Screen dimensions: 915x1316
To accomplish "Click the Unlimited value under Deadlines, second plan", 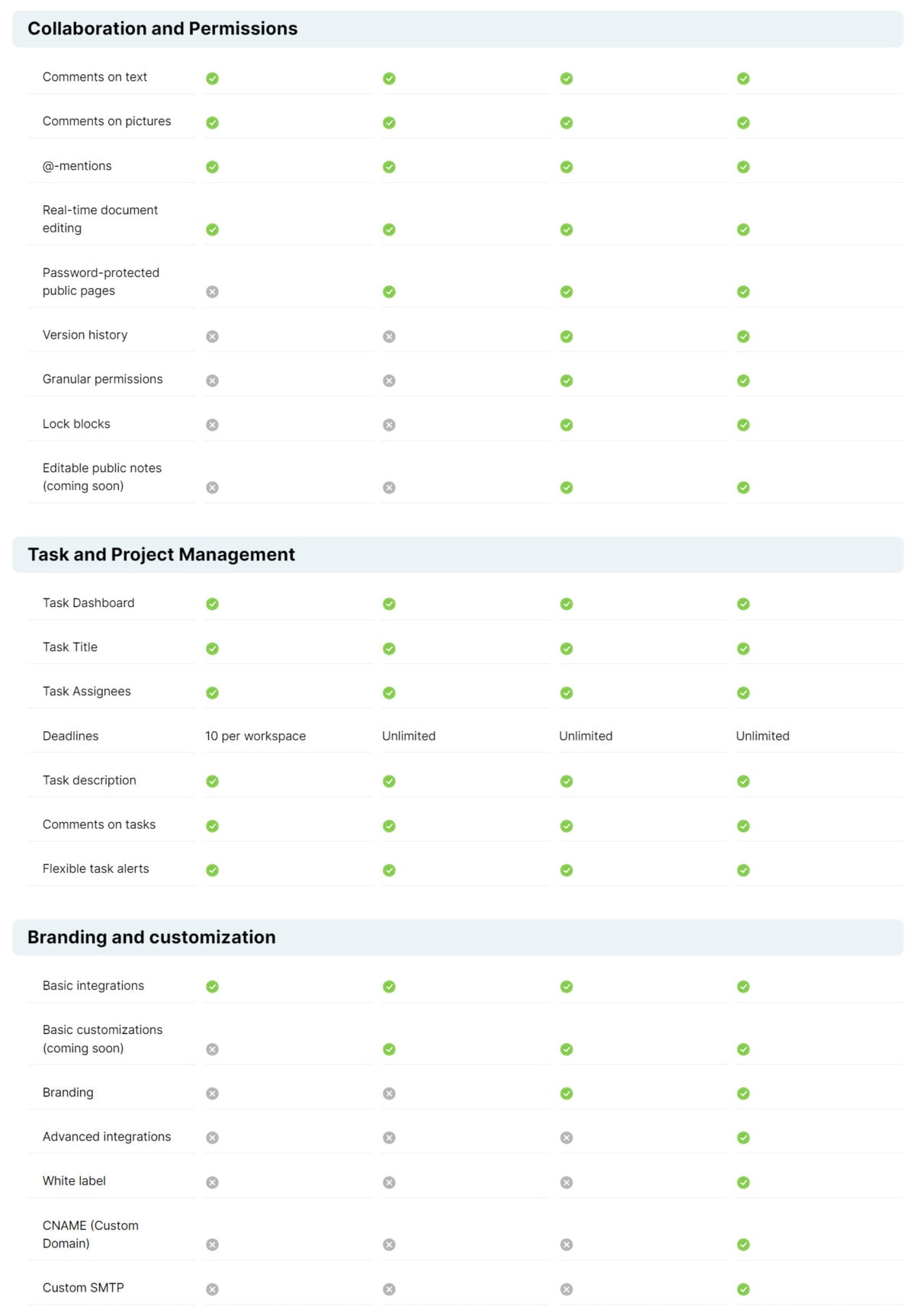I will [x=409, y=736].
